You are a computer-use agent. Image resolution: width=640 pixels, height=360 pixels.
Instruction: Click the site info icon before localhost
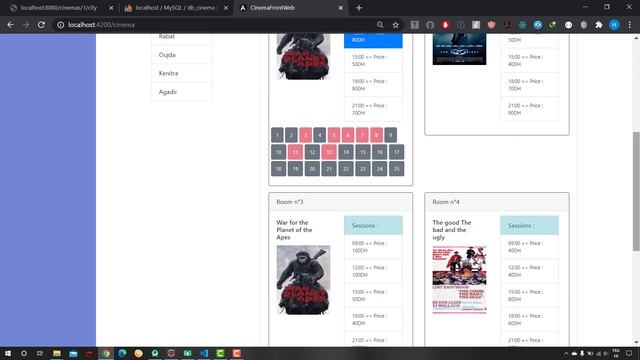(60, 25)
